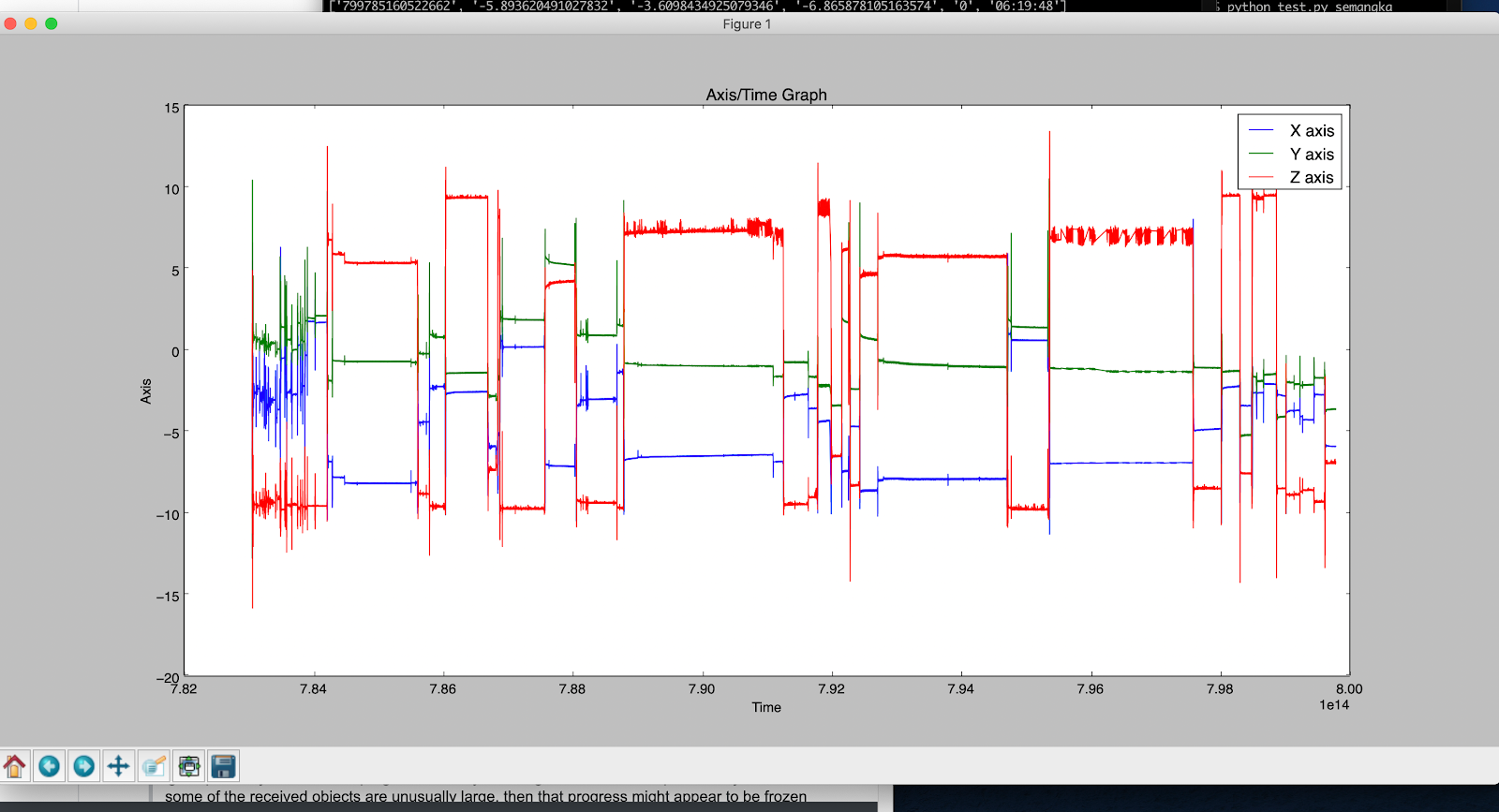
Task: Click the 15 tick label on the y-axis
Action: [171, 109]
